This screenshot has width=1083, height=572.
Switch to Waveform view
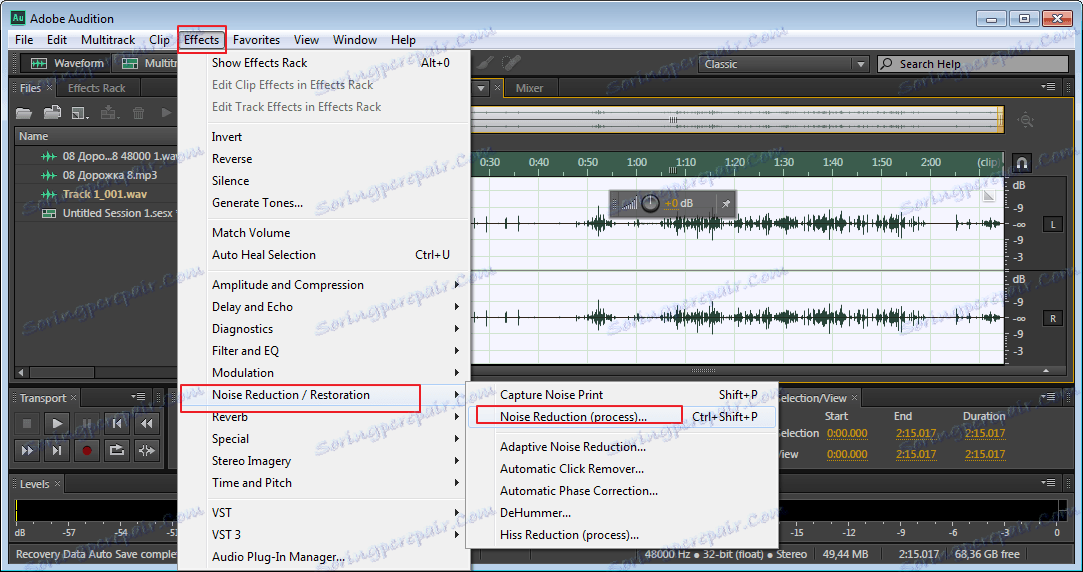[x=67, y=64]
